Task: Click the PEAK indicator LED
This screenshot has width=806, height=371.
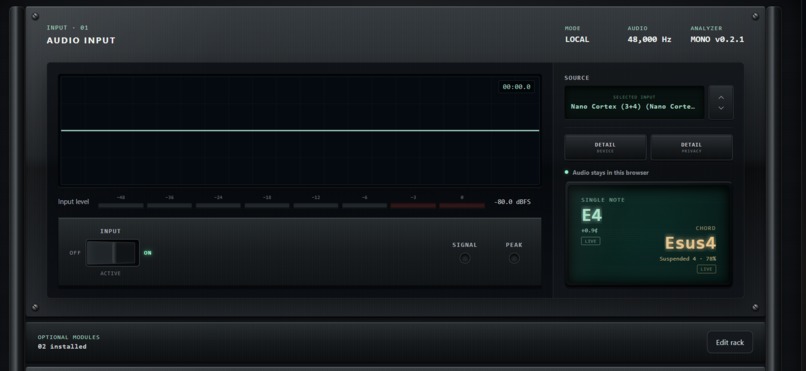Action: (514, 258)
